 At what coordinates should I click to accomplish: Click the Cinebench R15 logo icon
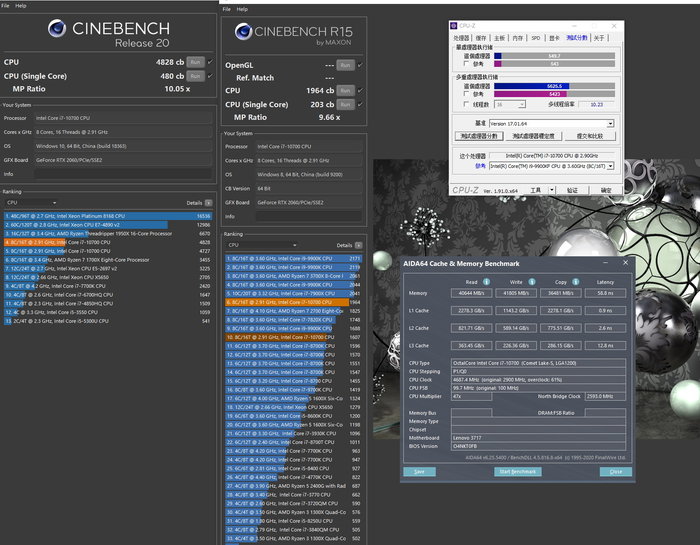click(243, 31)
